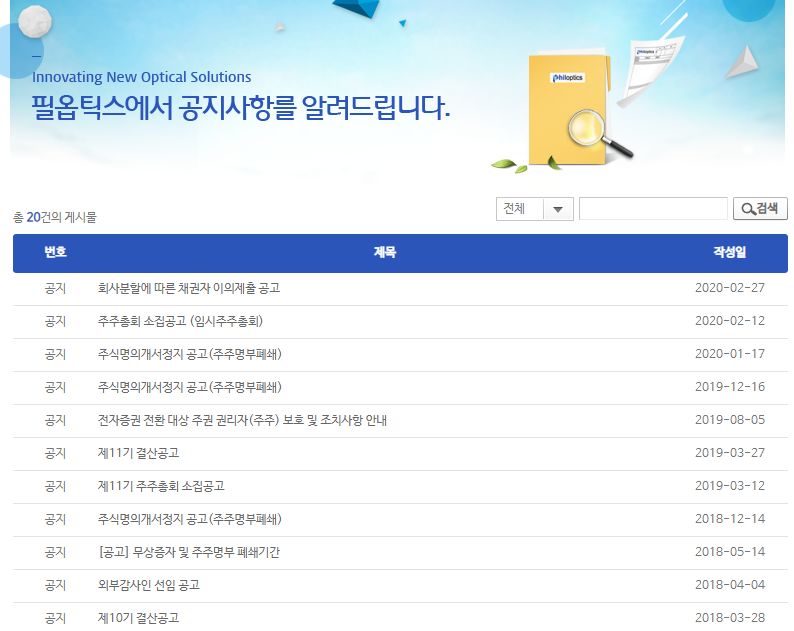This screenshot has width=794, height=631.
Task: Open notice 제11기 주주총회 소집공고
Action: tap(161, 486)
